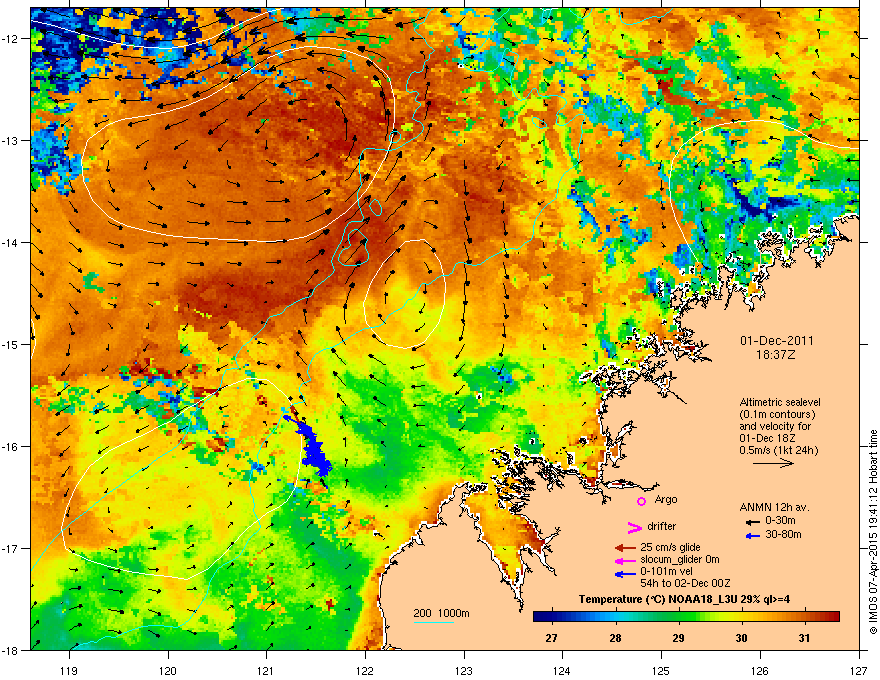Click the temperature color bar at 27

point(552,617)
